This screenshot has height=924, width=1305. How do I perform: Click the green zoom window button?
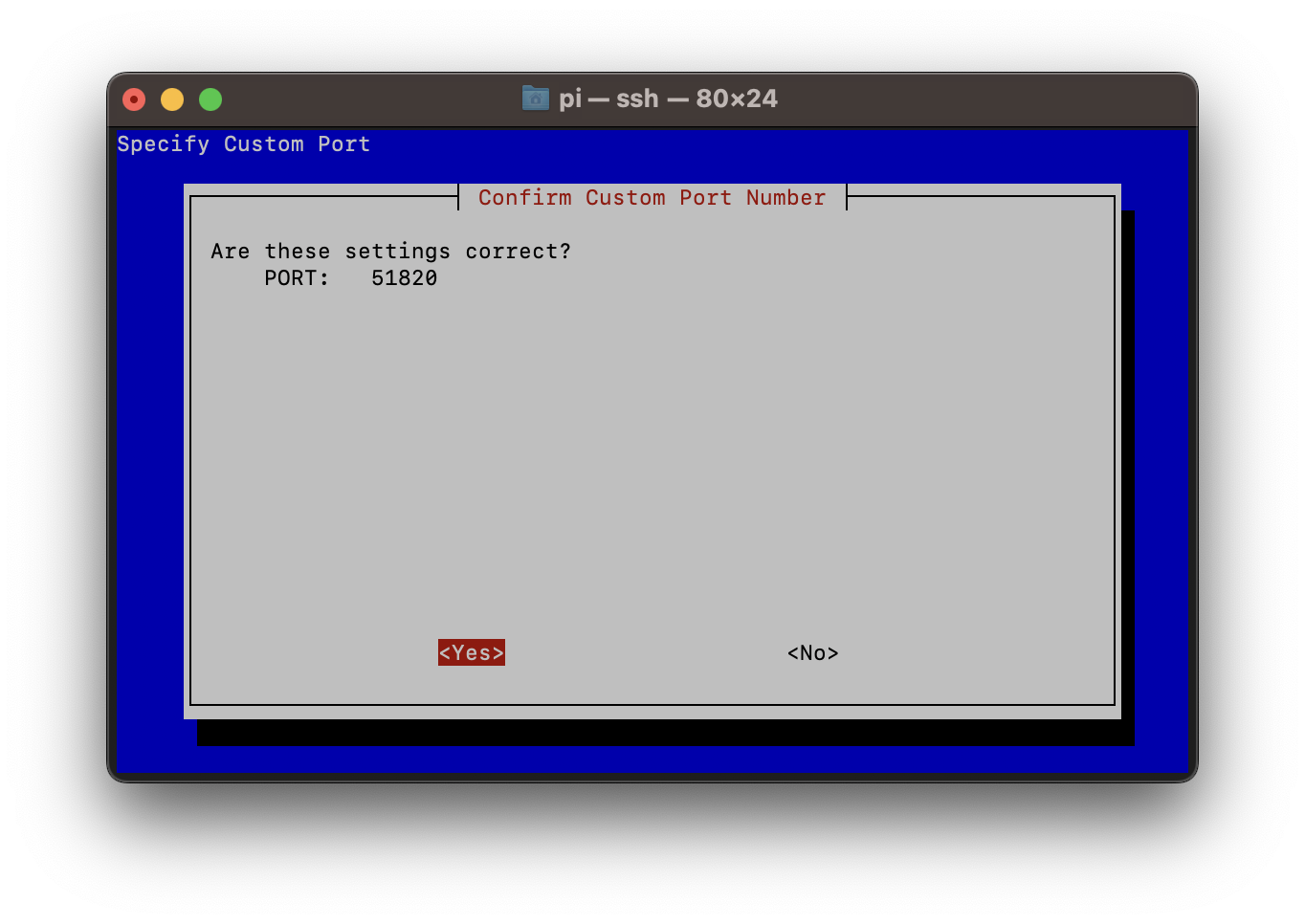[x=210, y=99]
